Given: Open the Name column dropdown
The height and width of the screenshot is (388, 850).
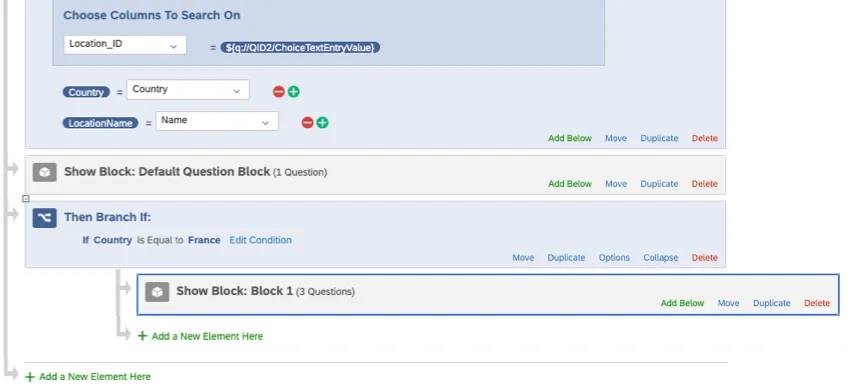Looking at the screenshot, I should (x=217, y=121).
